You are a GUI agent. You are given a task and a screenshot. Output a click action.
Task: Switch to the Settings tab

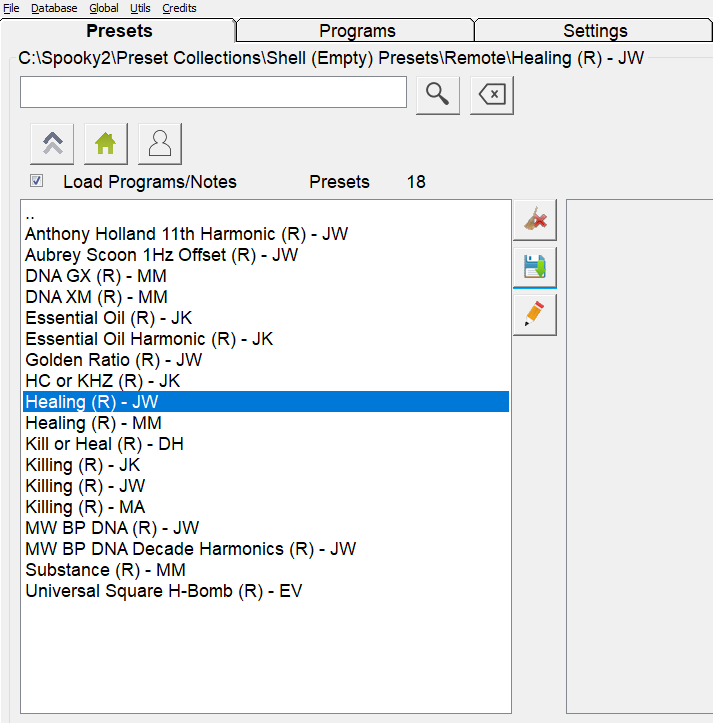point(595,31)
